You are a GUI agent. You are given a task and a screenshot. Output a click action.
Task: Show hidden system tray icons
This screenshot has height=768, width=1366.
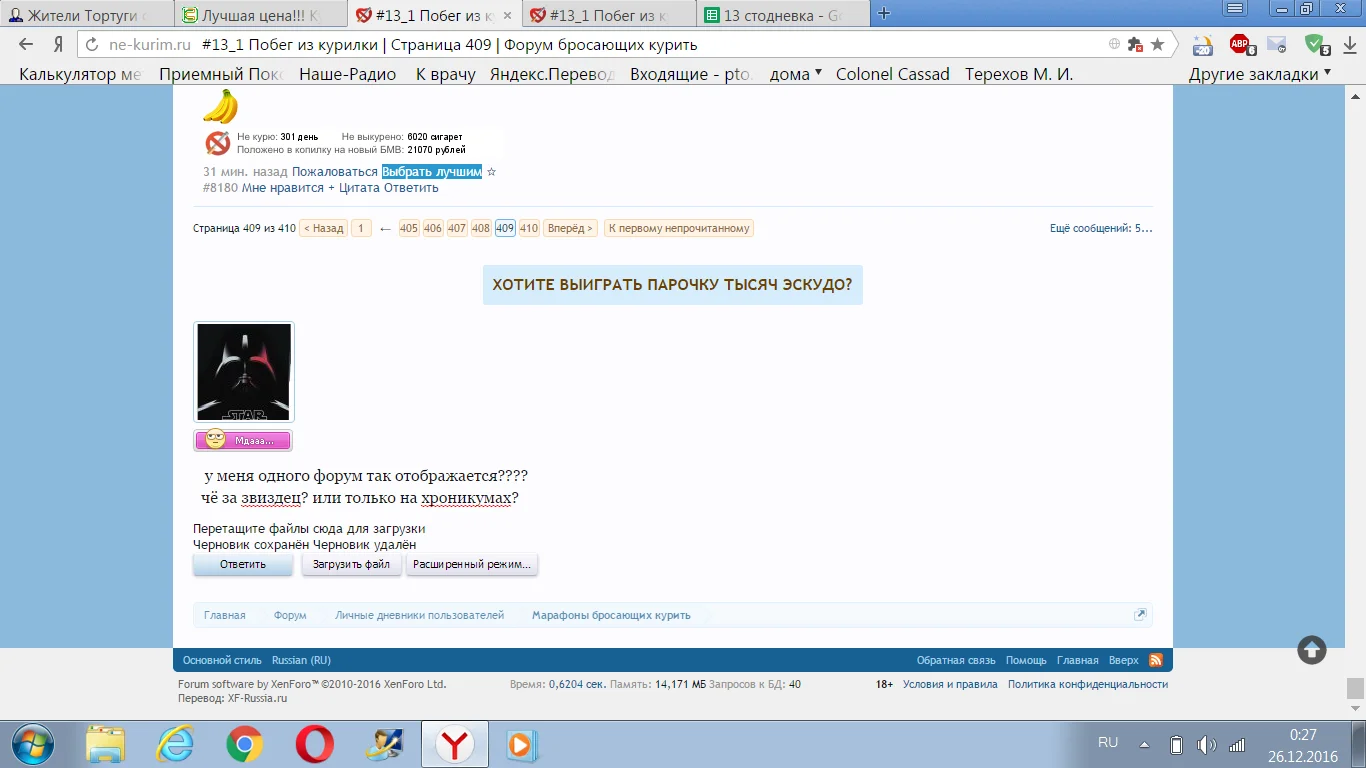pyautogui.click(x=1146, y=744)
